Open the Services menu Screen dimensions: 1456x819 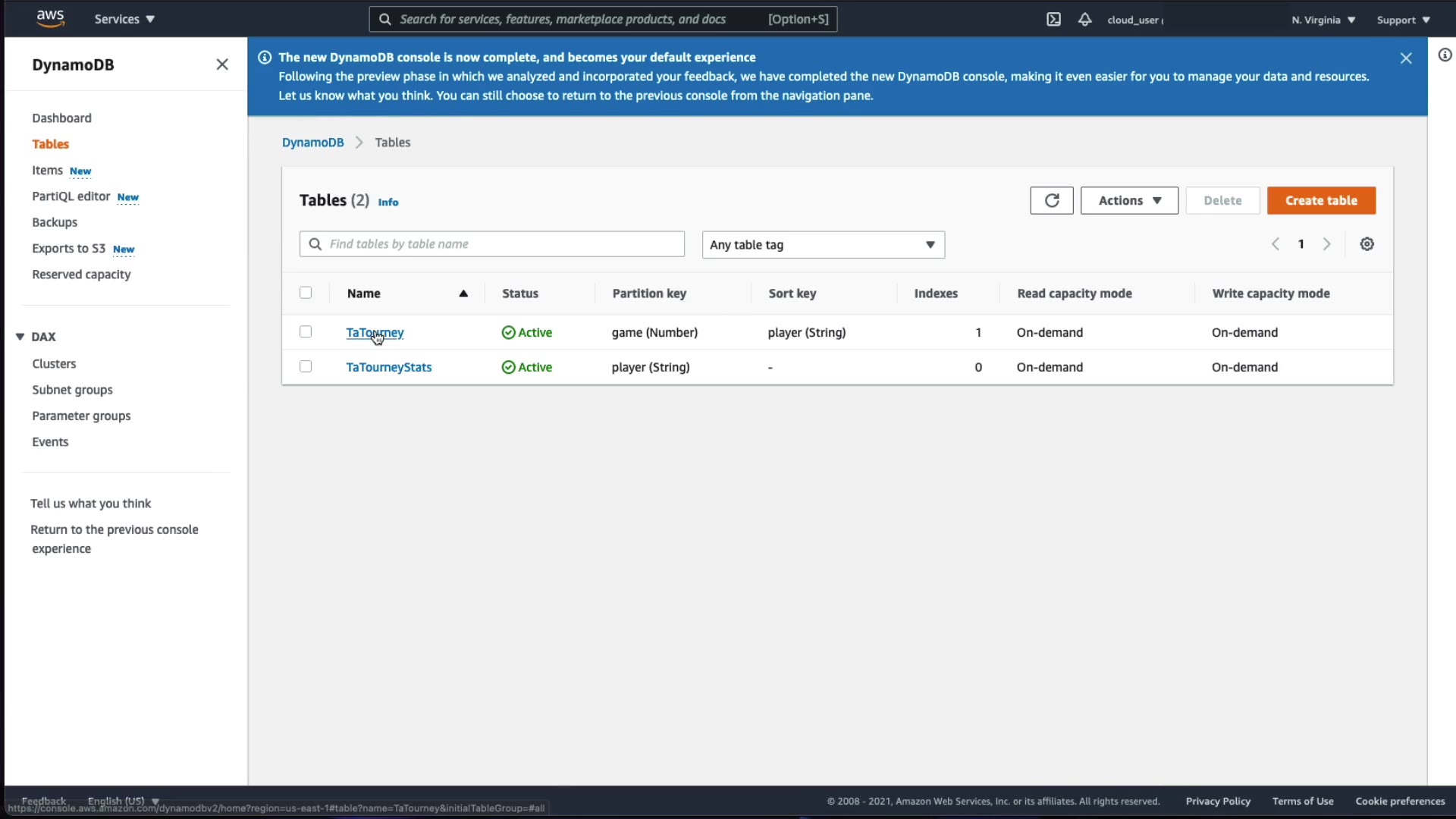pos(124,19)
